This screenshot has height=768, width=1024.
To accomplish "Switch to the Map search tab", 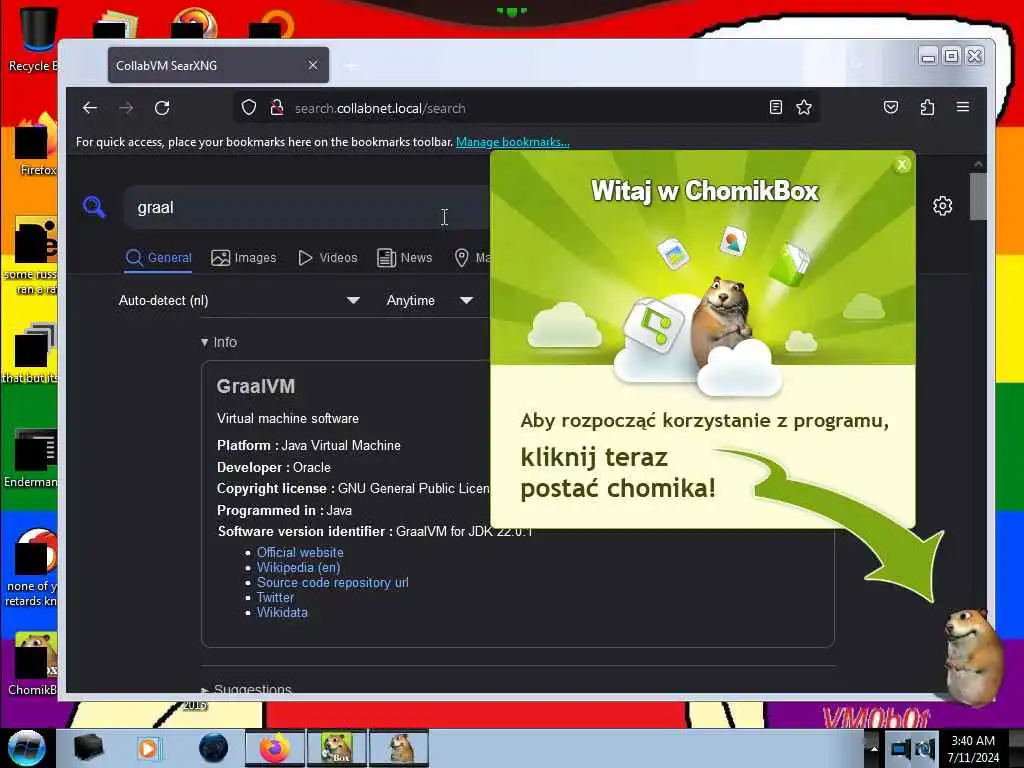I will click(x=472, y=257).
